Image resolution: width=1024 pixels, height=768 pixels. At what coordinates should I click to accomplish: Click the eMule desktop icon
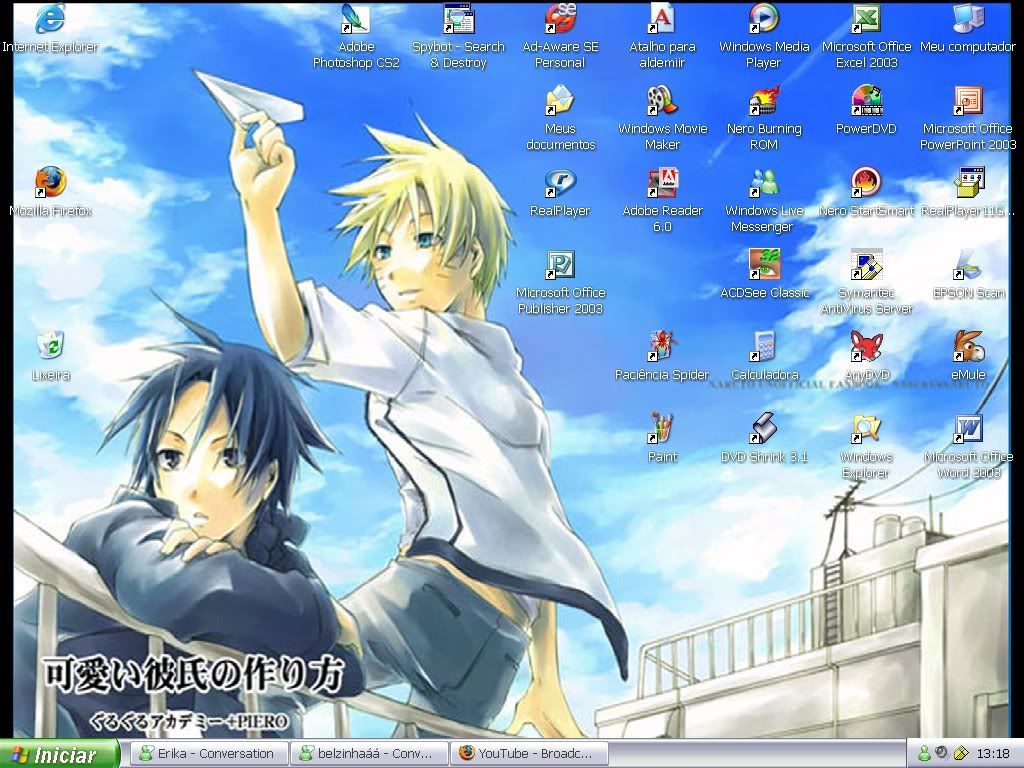coord(968,346)
